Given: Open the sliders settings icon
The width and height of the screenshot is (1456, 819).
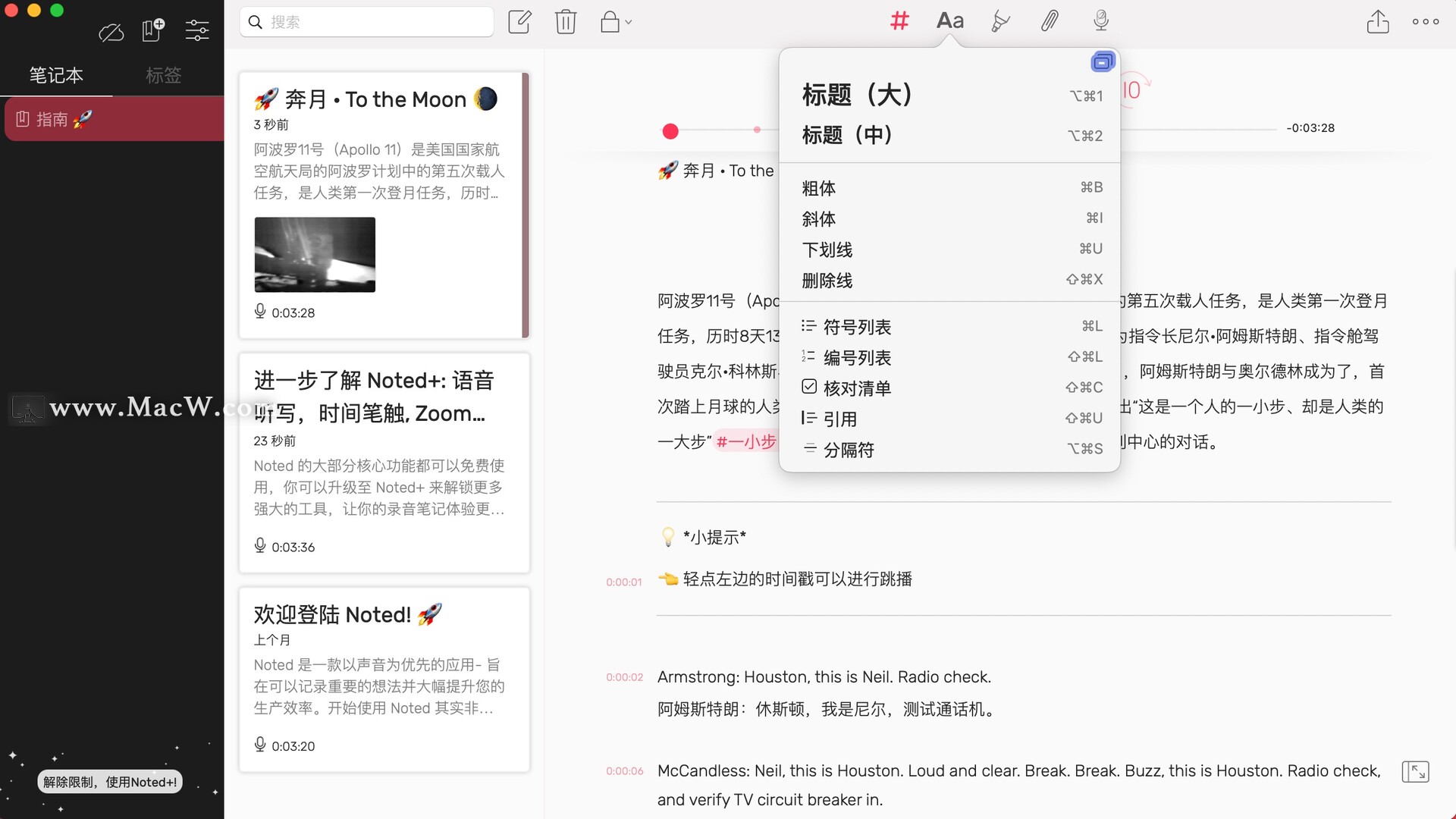Looking at the screenshot, I should pos(197,30).
